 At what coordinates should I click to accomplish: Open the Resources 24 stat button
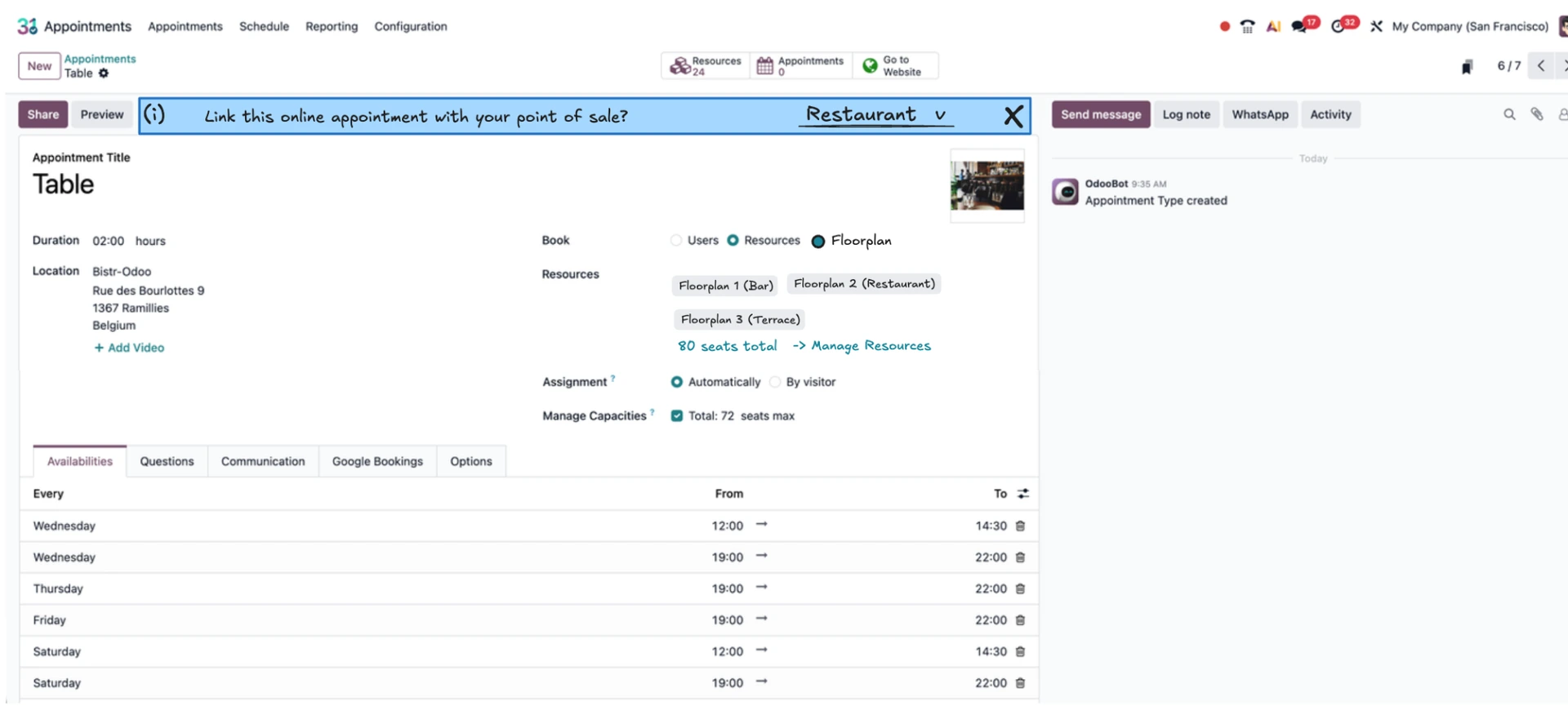(x=706, y=66)
